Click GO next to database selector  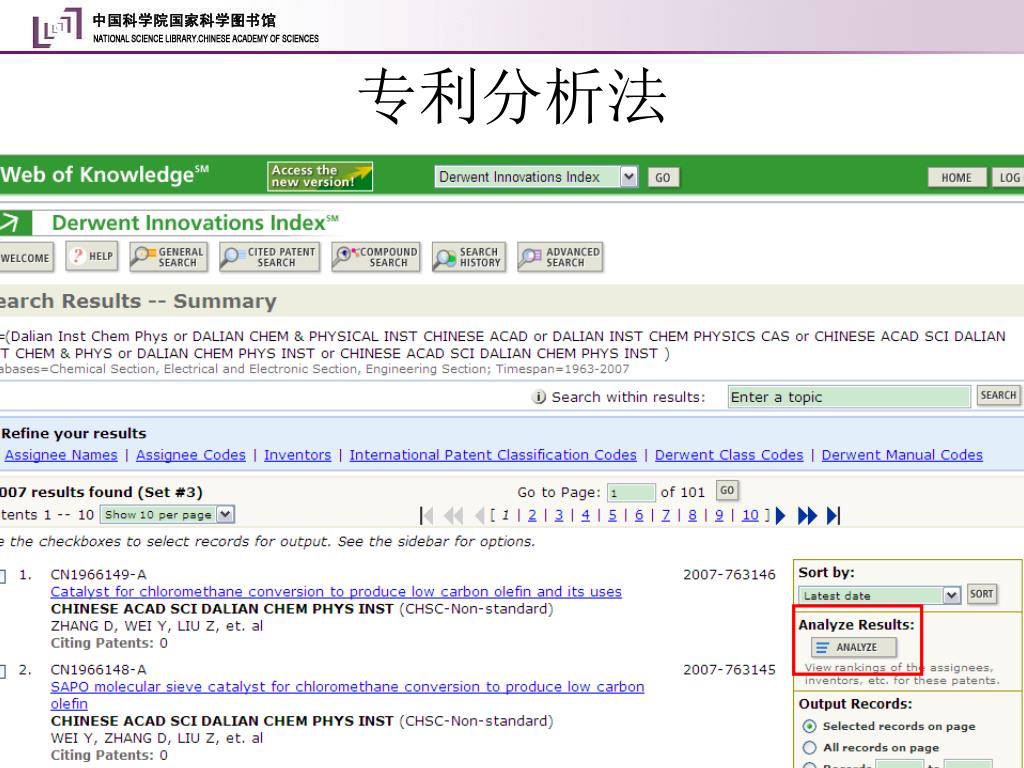point(663,178)
